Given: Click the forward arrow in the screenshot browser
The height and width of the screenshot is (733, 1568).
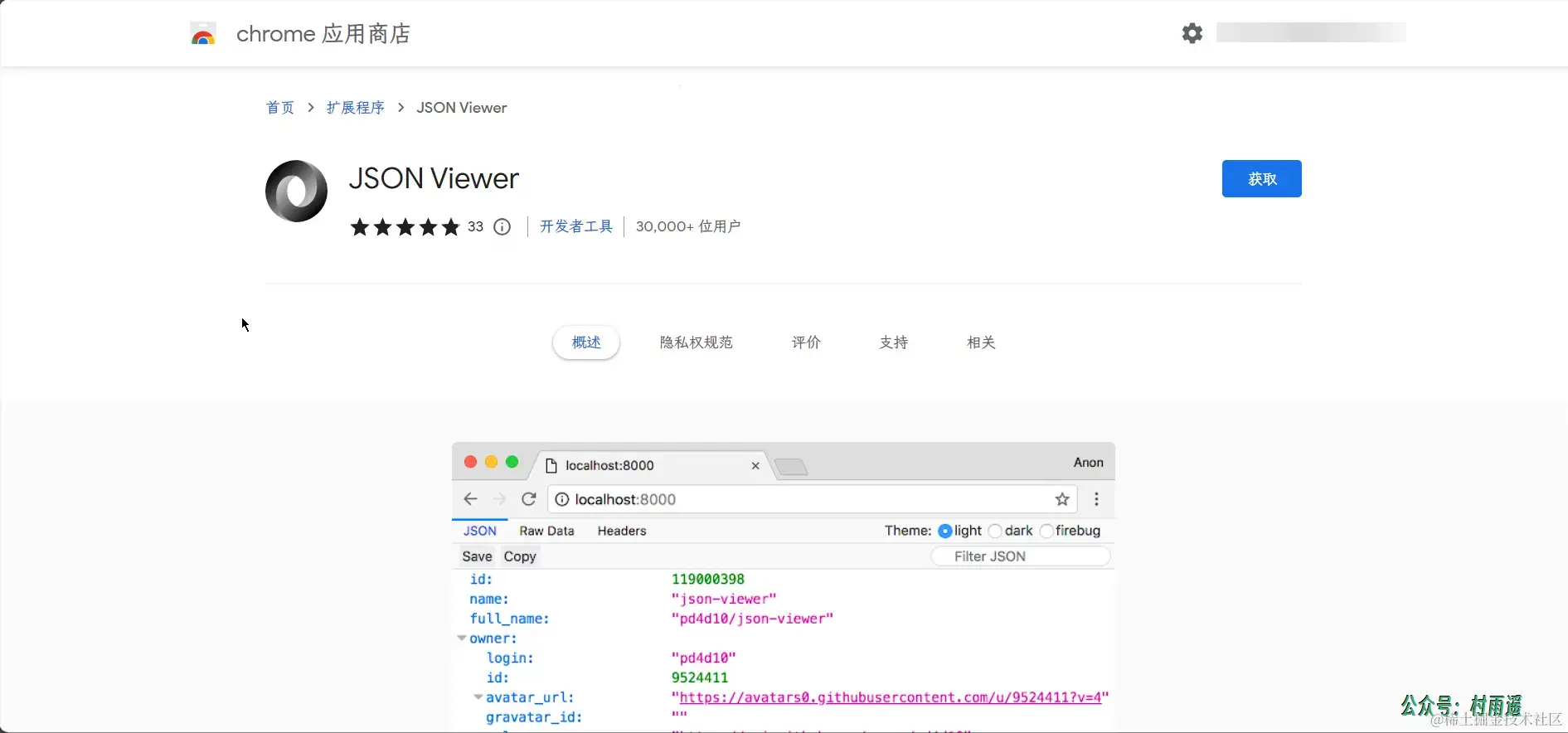Looking at the screenshot, I should point(499,499).
